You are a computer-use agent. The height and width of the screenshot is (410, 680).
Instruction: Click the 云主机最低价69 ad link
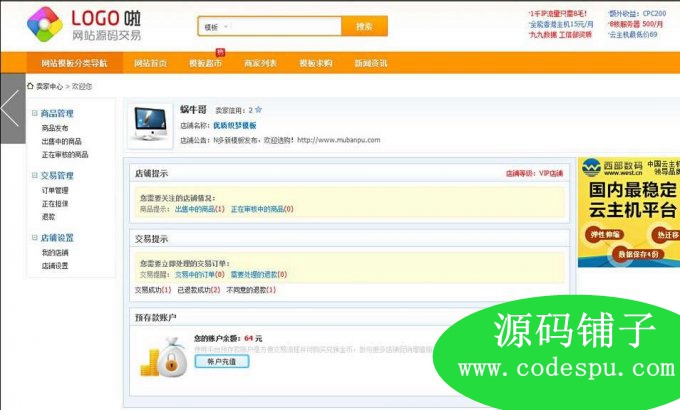tap(632, 34)
